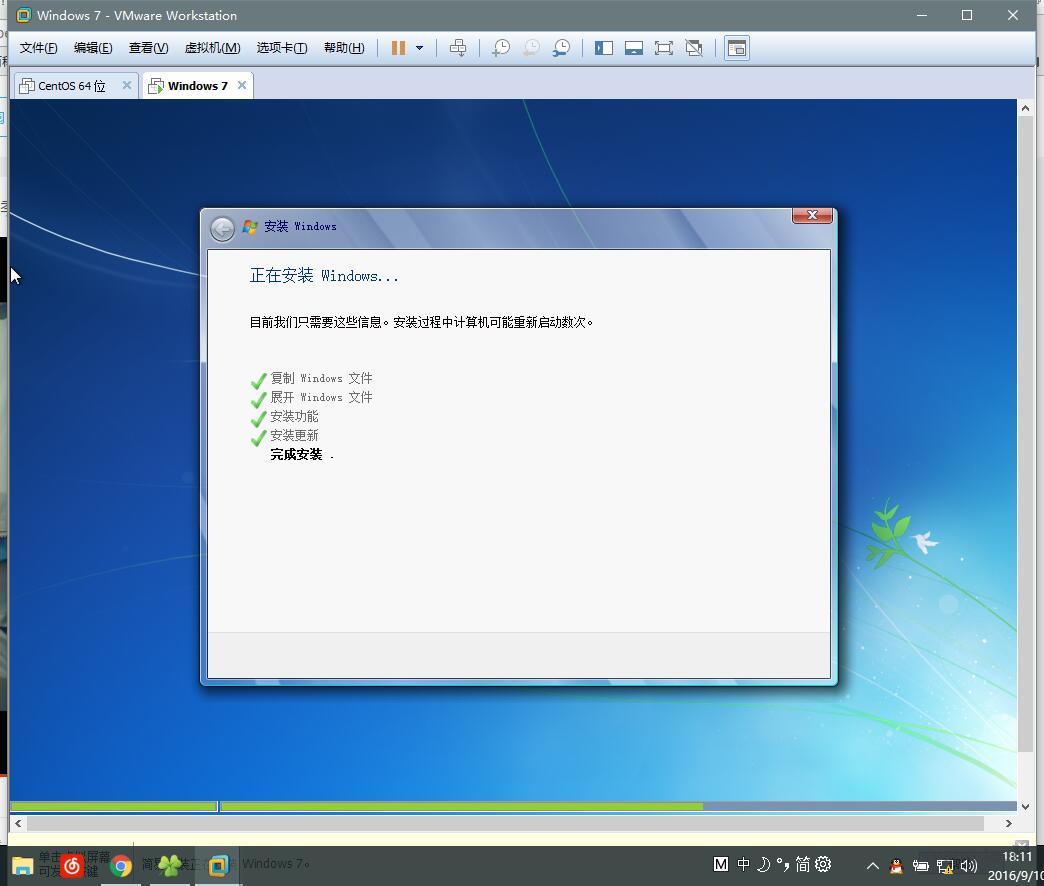Open the 虚拟机 (VM) menu
Image resolution: width=1044 pixels, height=886 pixels.
(212, 48)
